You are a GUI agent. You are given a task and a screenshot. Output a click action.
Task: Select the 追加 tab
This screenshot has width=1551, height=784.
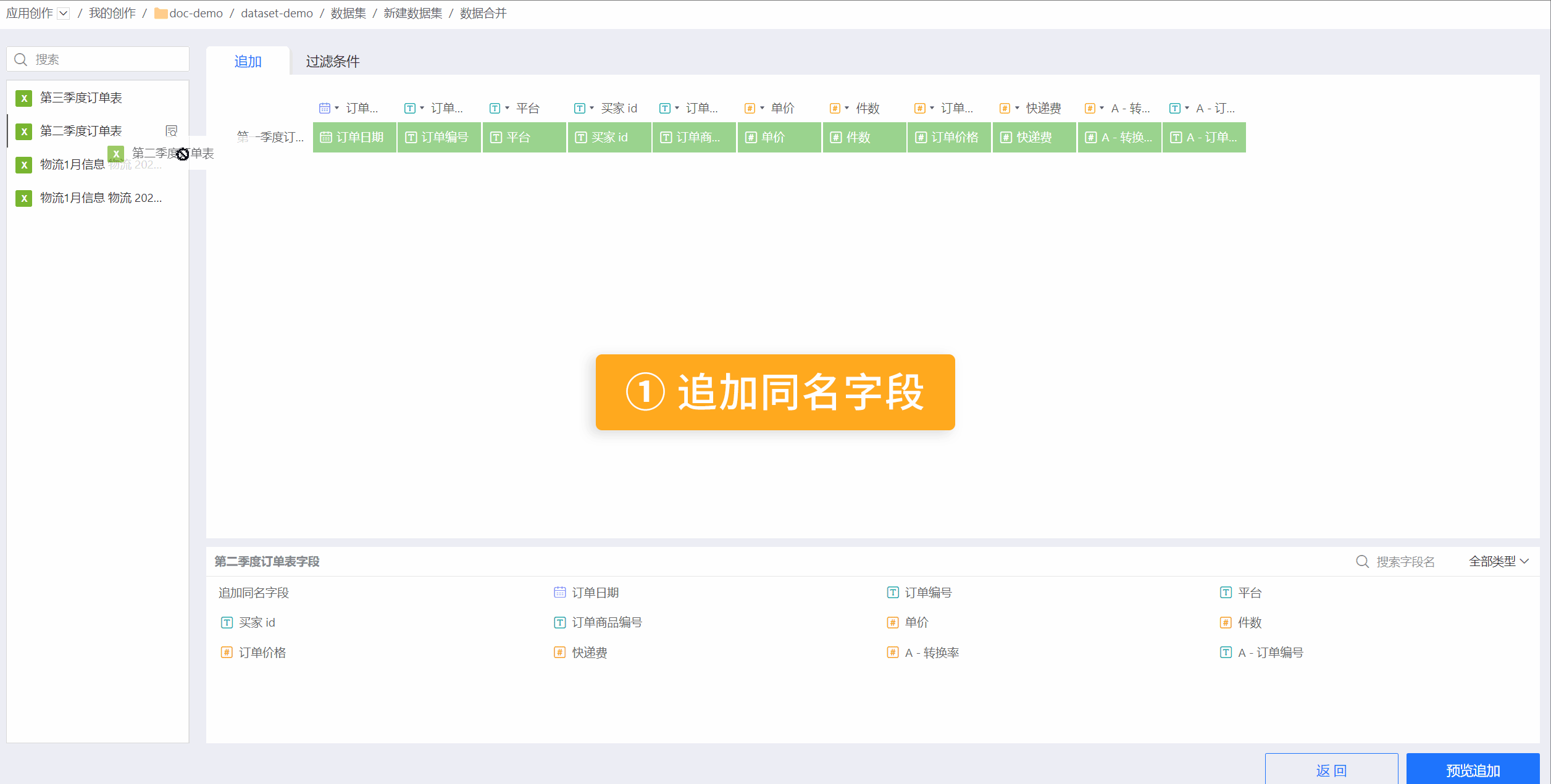(x=248, y=62)
